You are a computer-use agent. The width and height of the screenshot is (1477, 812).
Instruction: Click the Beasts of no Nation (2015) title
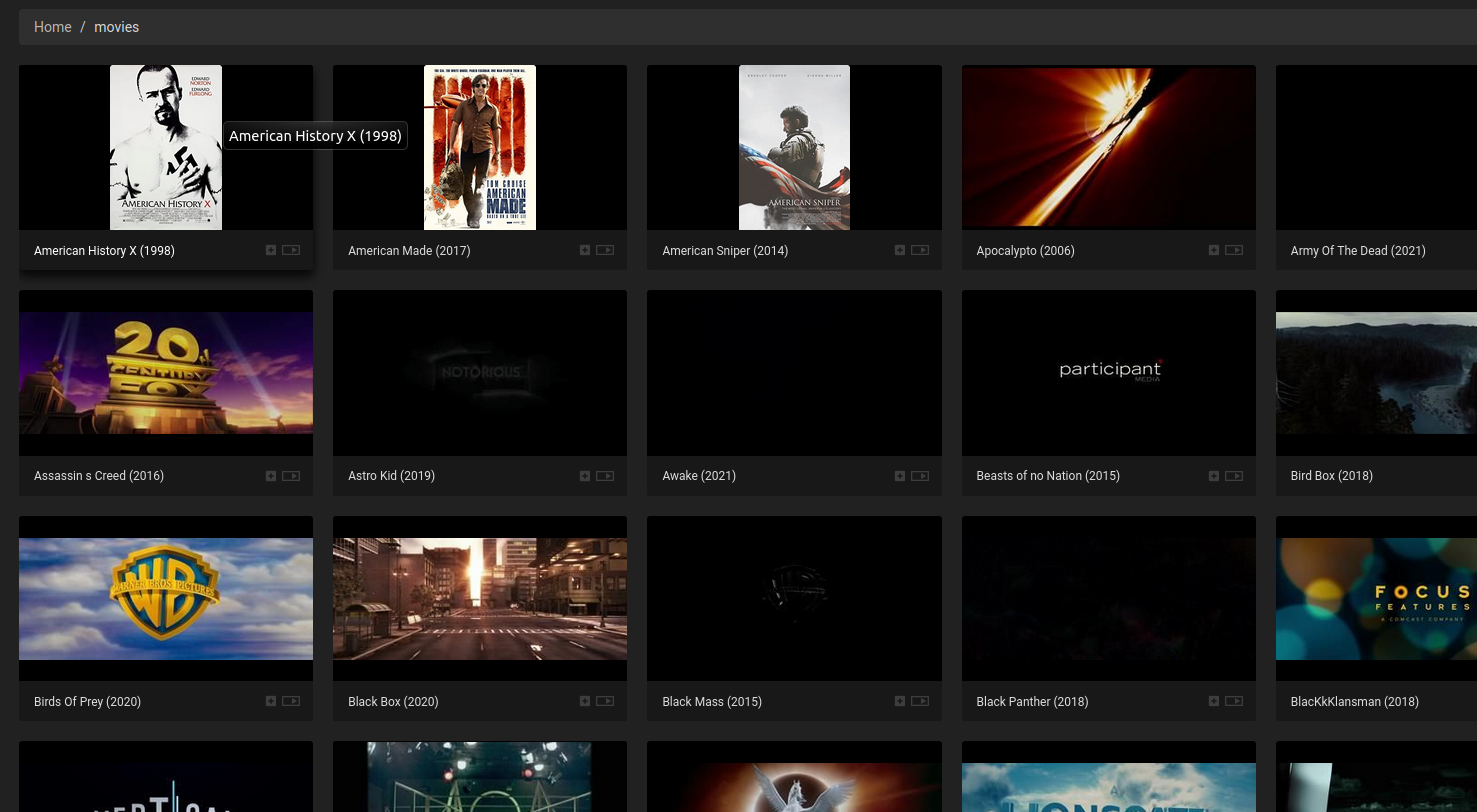pyautogui.click(x=1048, y=476)
